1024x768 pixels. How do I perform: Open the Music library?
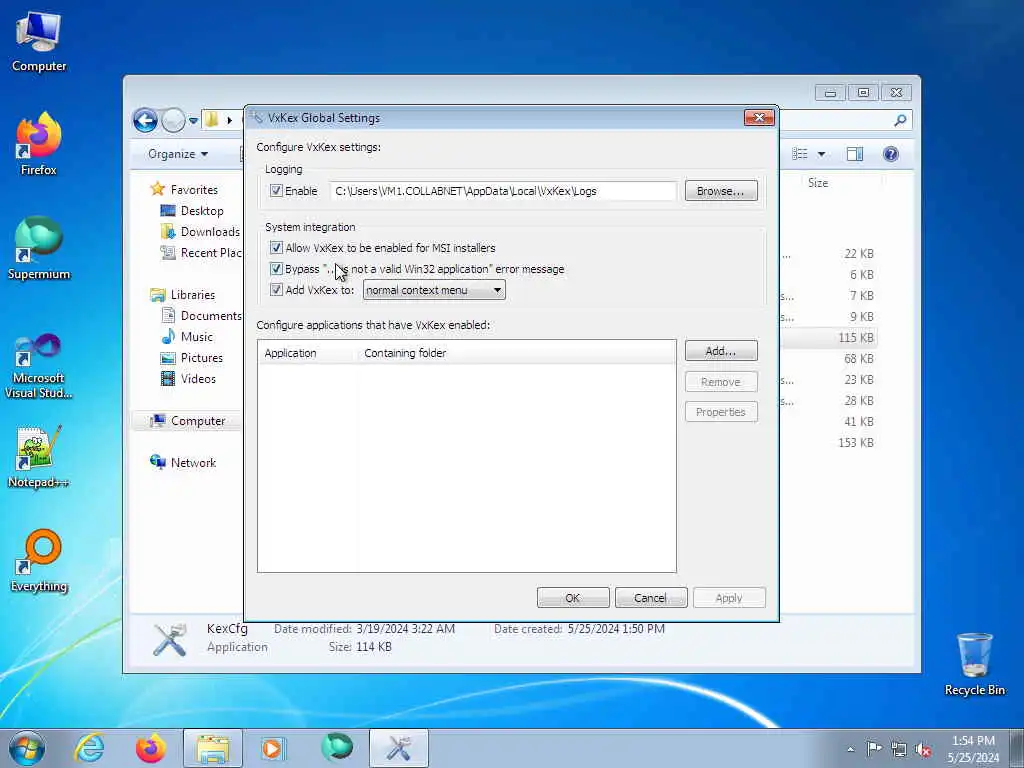[197, 337]
